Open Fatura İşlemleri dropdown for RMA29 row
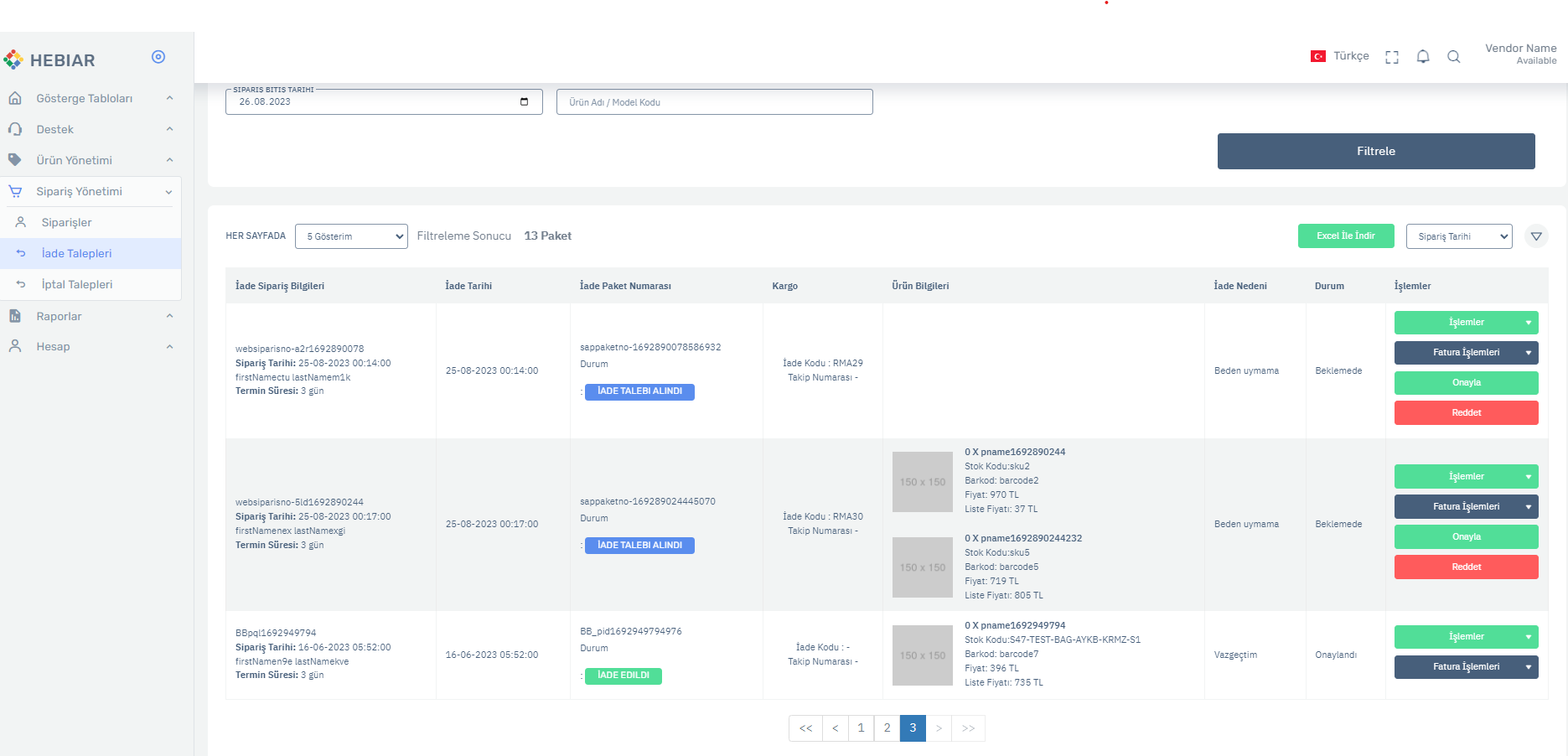Viewport: 1568px width, 756px height. (x=1466, y=353)
